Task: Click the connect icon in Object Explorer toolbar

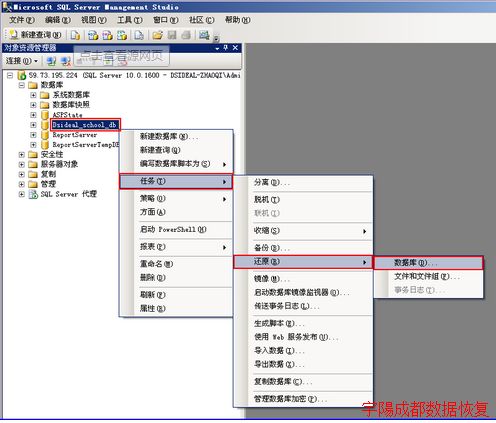Action: tap(51, 61)
